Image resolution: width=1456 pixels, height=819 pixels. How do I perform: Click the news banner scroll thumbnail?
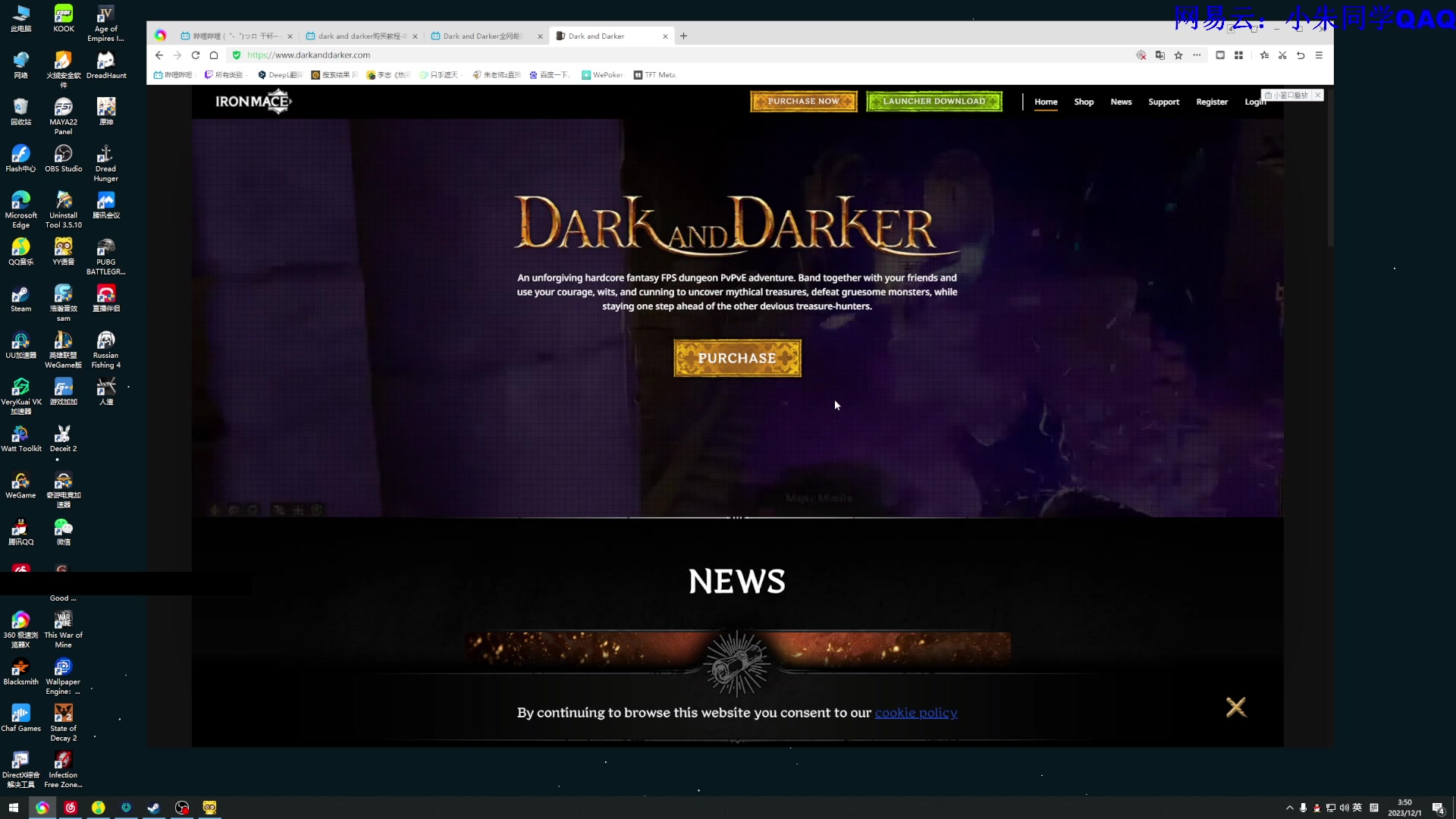point(737,664)
